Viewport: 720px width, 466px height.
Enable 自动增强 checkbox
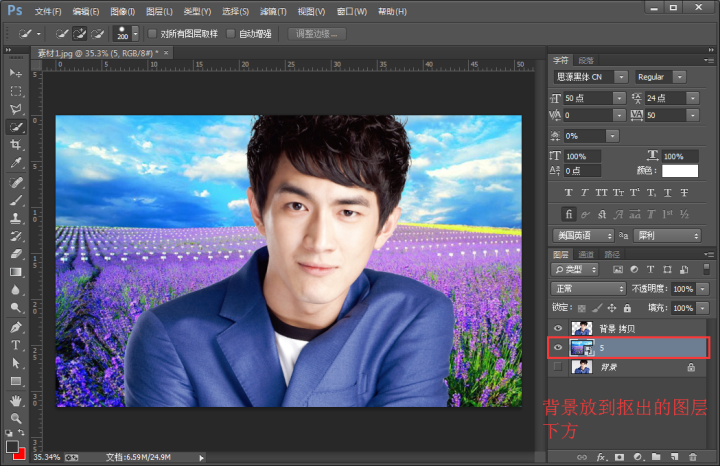(x=232, y=33)
